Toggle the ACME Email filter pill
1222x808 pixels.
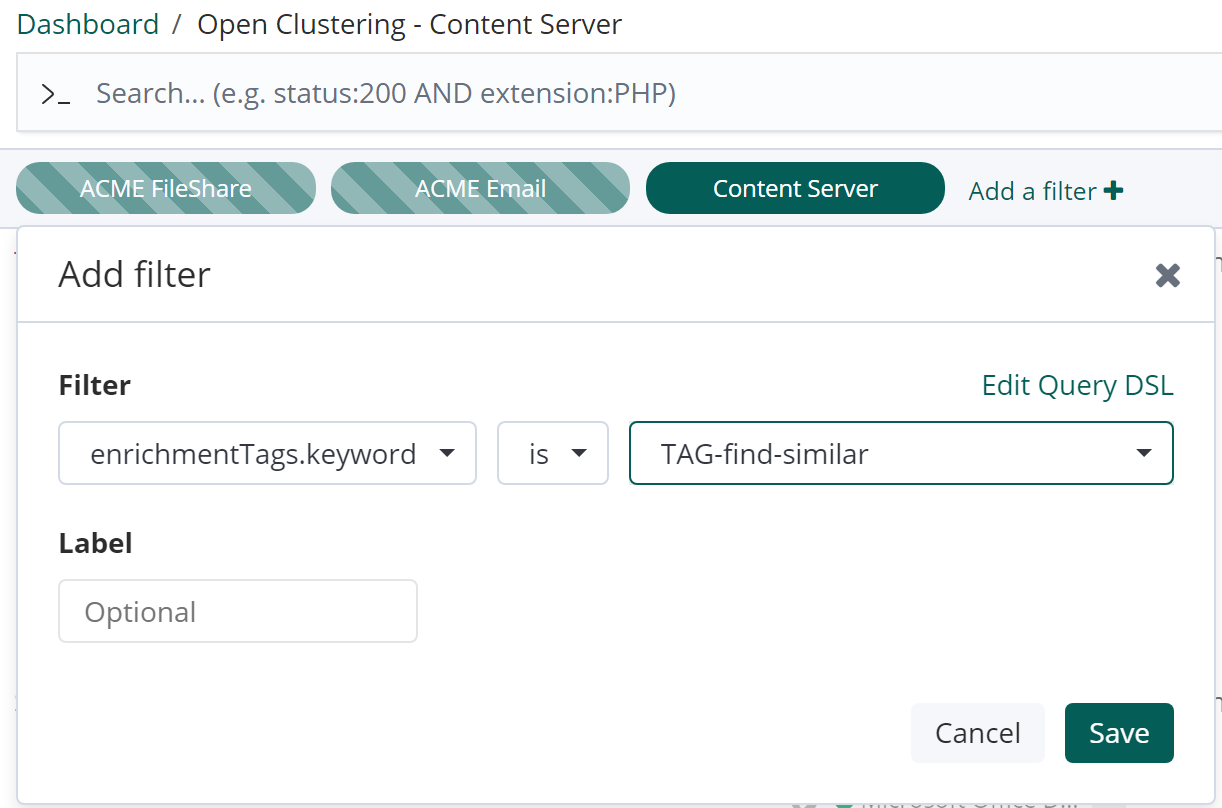(480, 188)
